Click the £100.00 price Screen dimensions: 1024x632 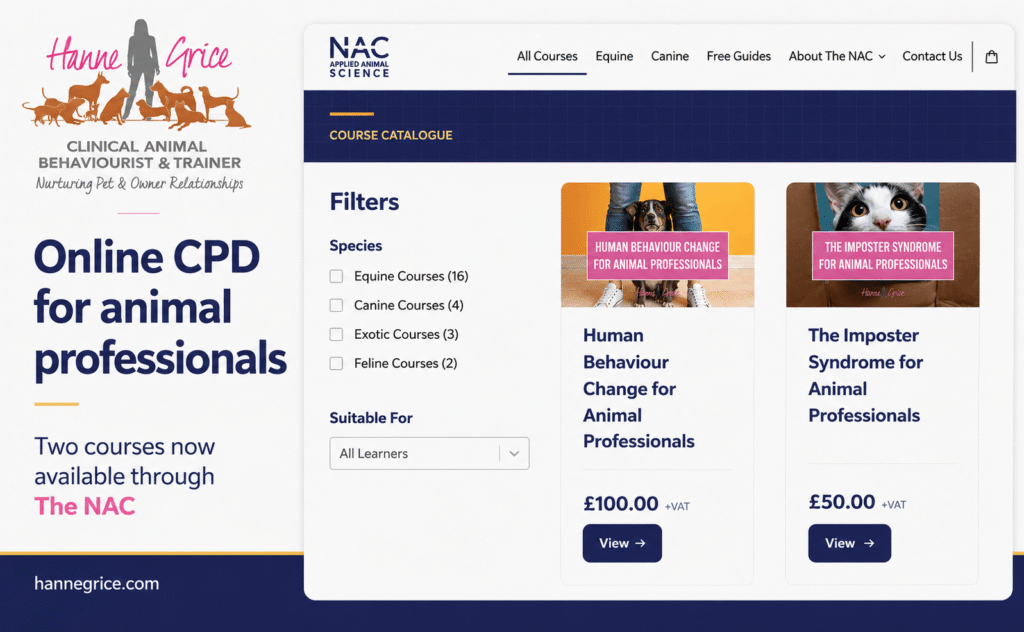click(620, 503)
